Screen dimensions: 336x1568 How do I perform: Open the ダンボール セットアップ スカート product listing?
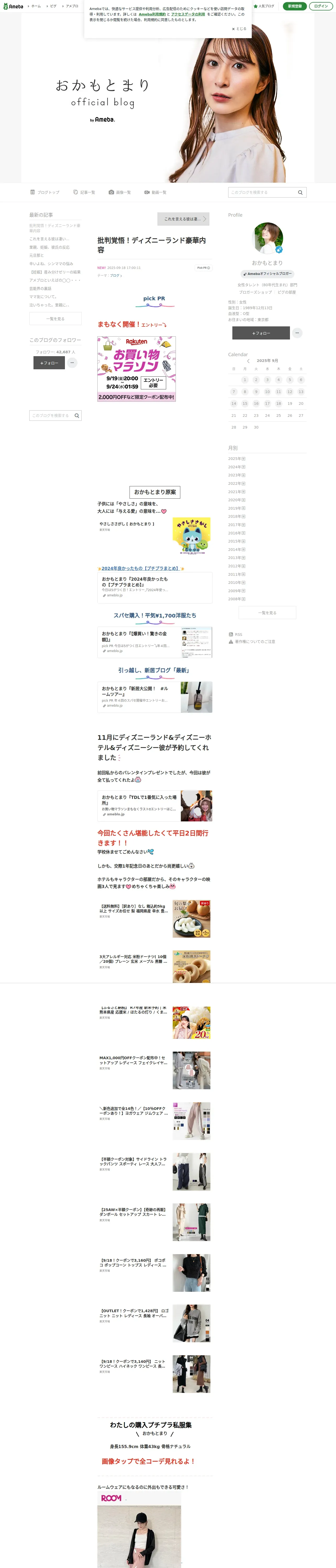155,1222
